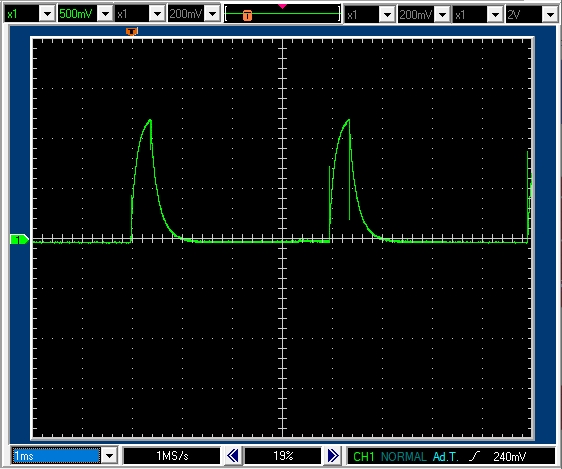Click the CH1 trigger source label

[x=363, y=456]
